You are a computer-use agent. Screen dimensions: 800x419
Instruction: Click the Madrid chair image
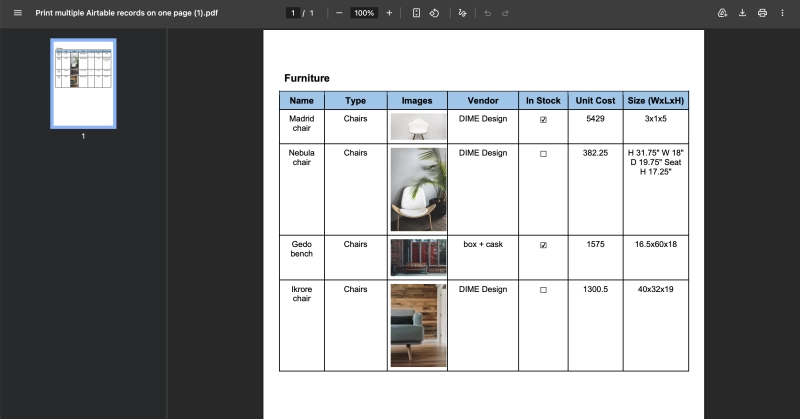tap(418, 127)
